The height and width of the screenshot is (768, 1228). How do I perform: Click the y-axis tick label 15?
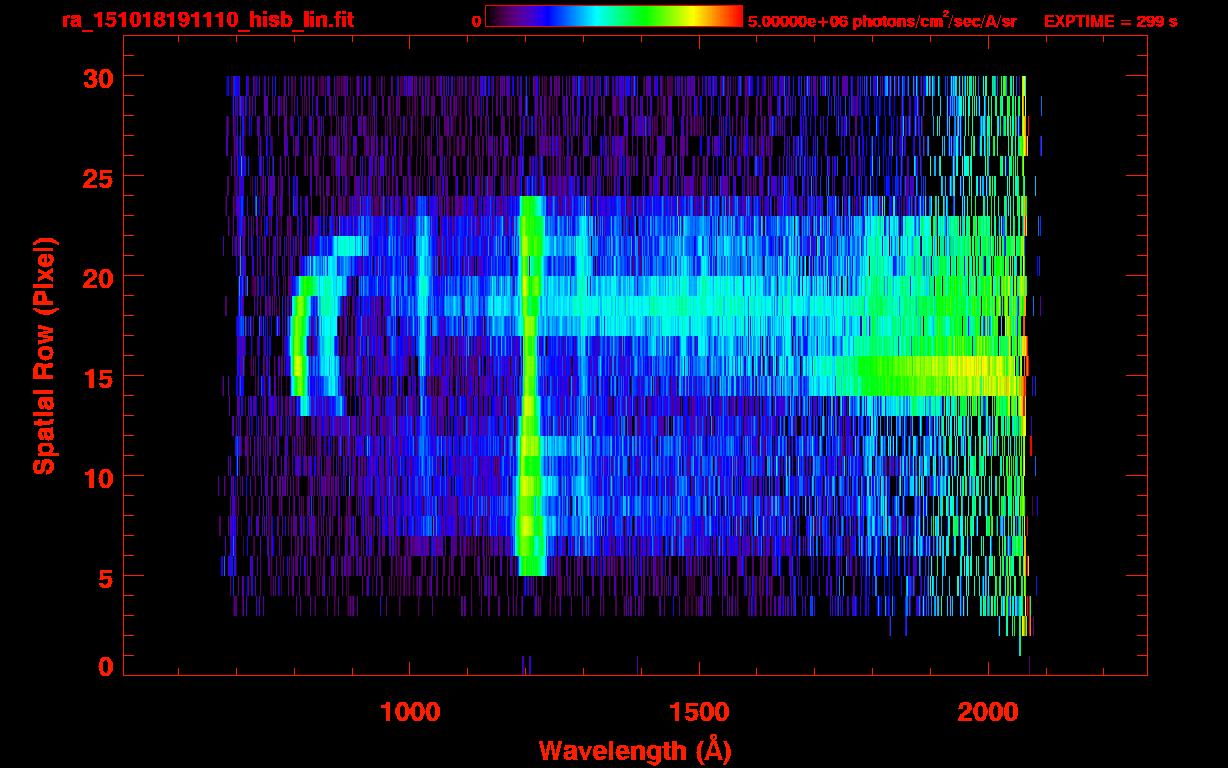point(98,377)
